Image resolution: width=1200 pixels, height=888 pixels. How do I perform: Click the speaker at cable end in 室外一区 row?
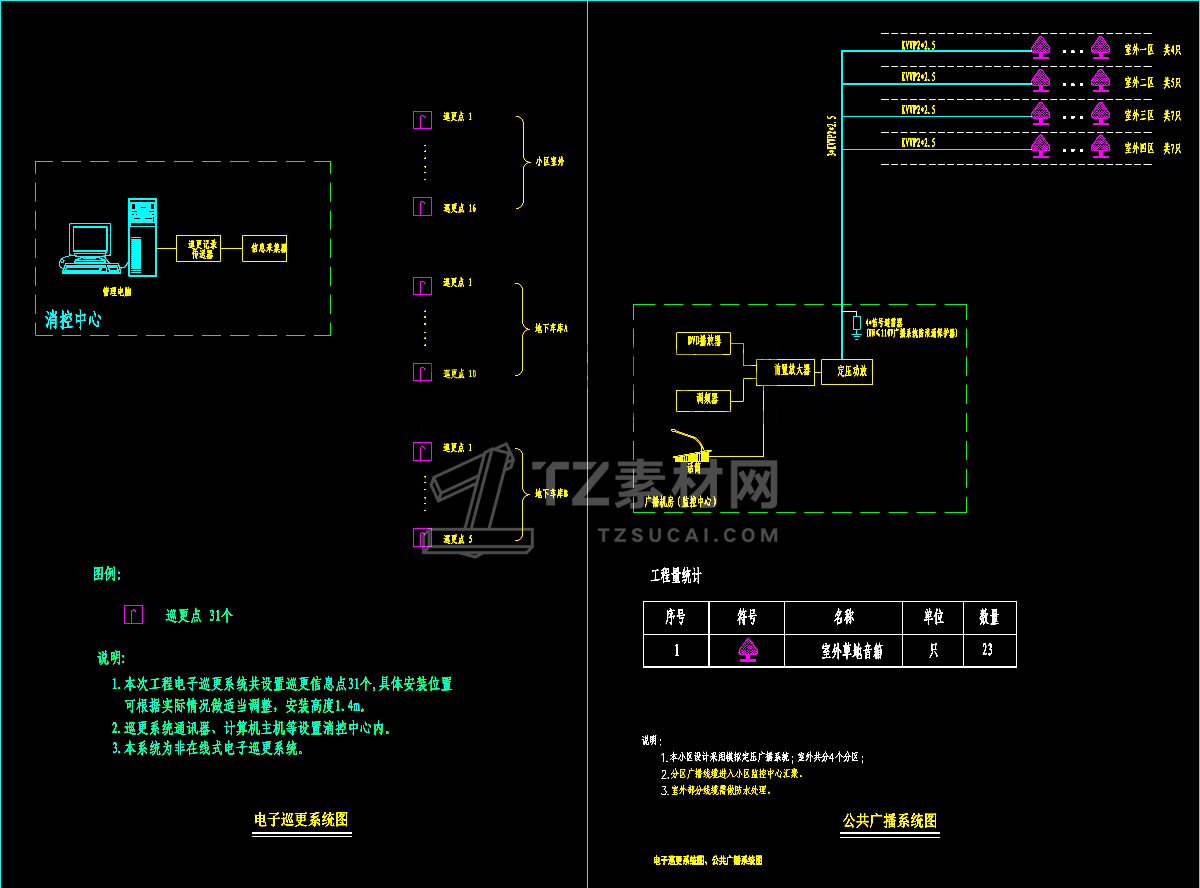(1040, 47)
